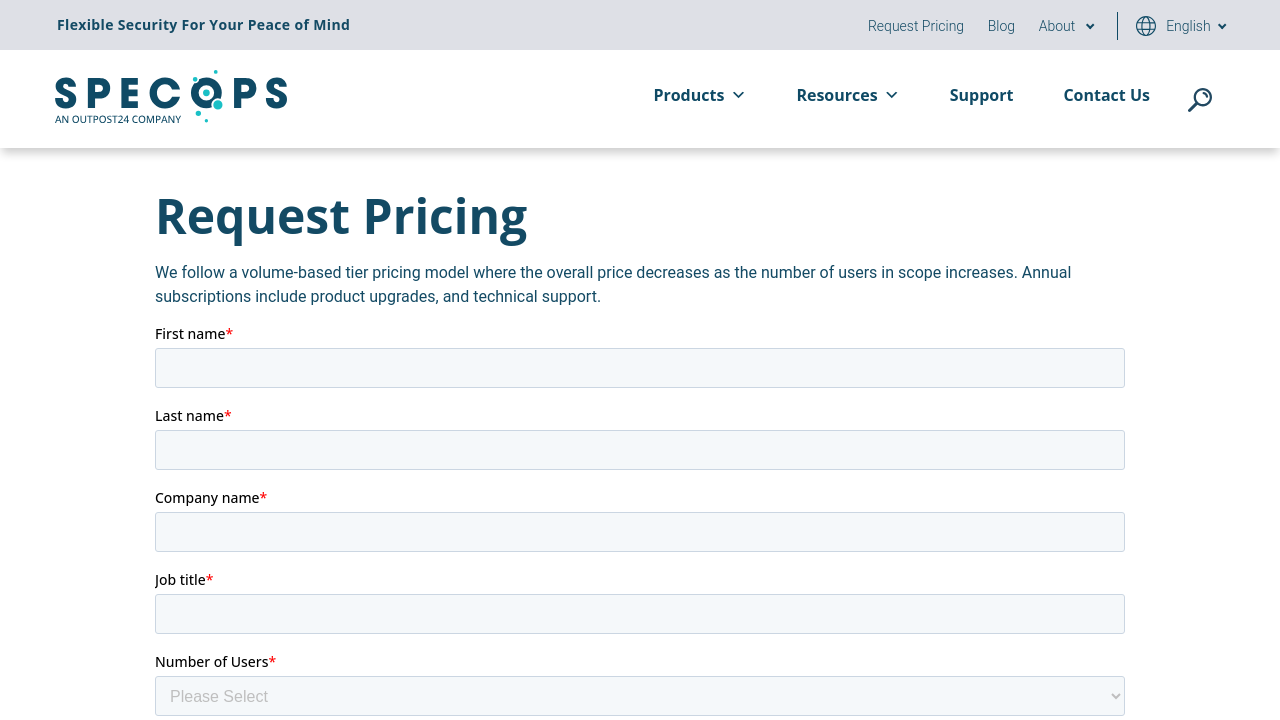Open the Number of Users select box
The image size is (1280, 720).
click(640, 696)
